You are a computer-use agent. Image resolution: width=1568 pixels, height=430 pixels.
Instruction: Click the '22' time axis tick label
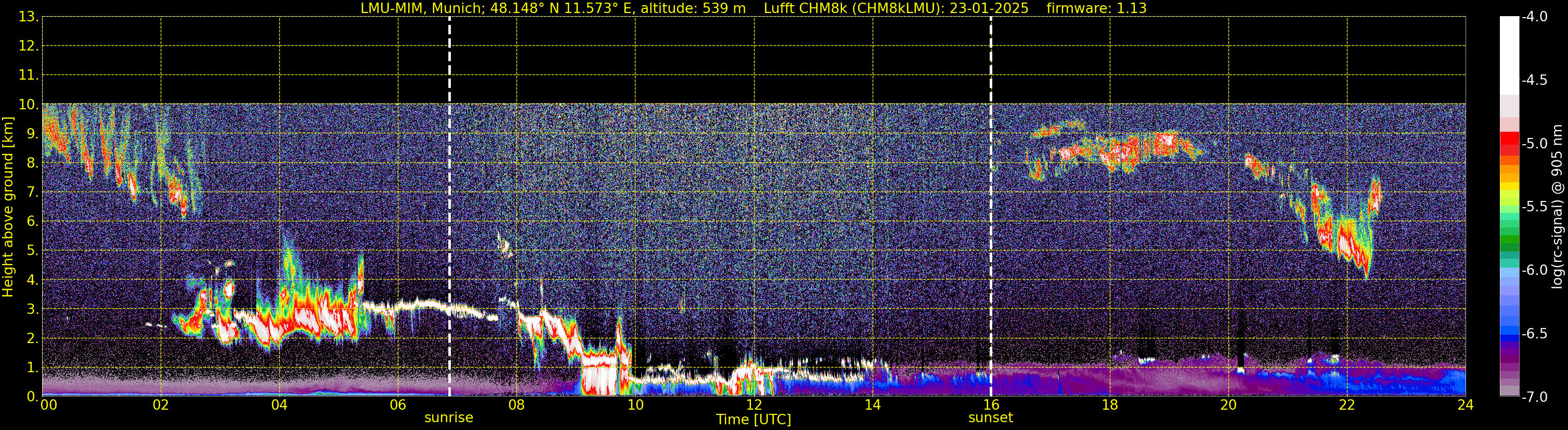coord(1347,405)
